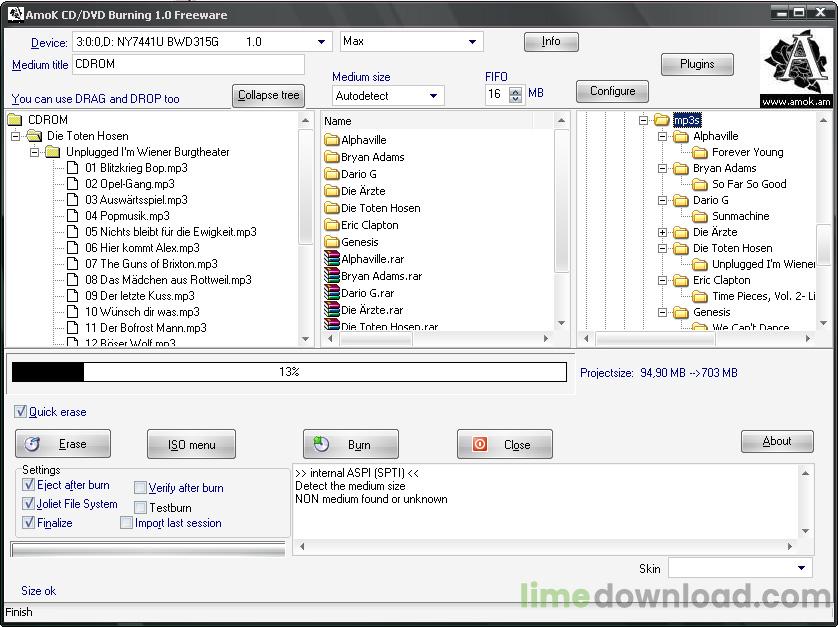Click the Alphaville.rar archive icon
The height and width of the screenshot is (627, 838).
click(x=332, y=259)
